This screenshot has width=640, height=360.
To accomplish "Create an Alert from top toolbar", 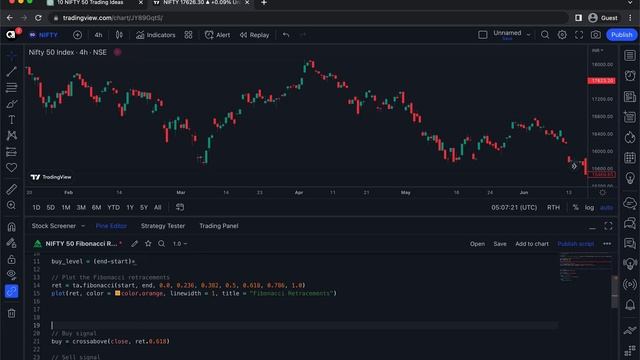I will pos(217,35).
